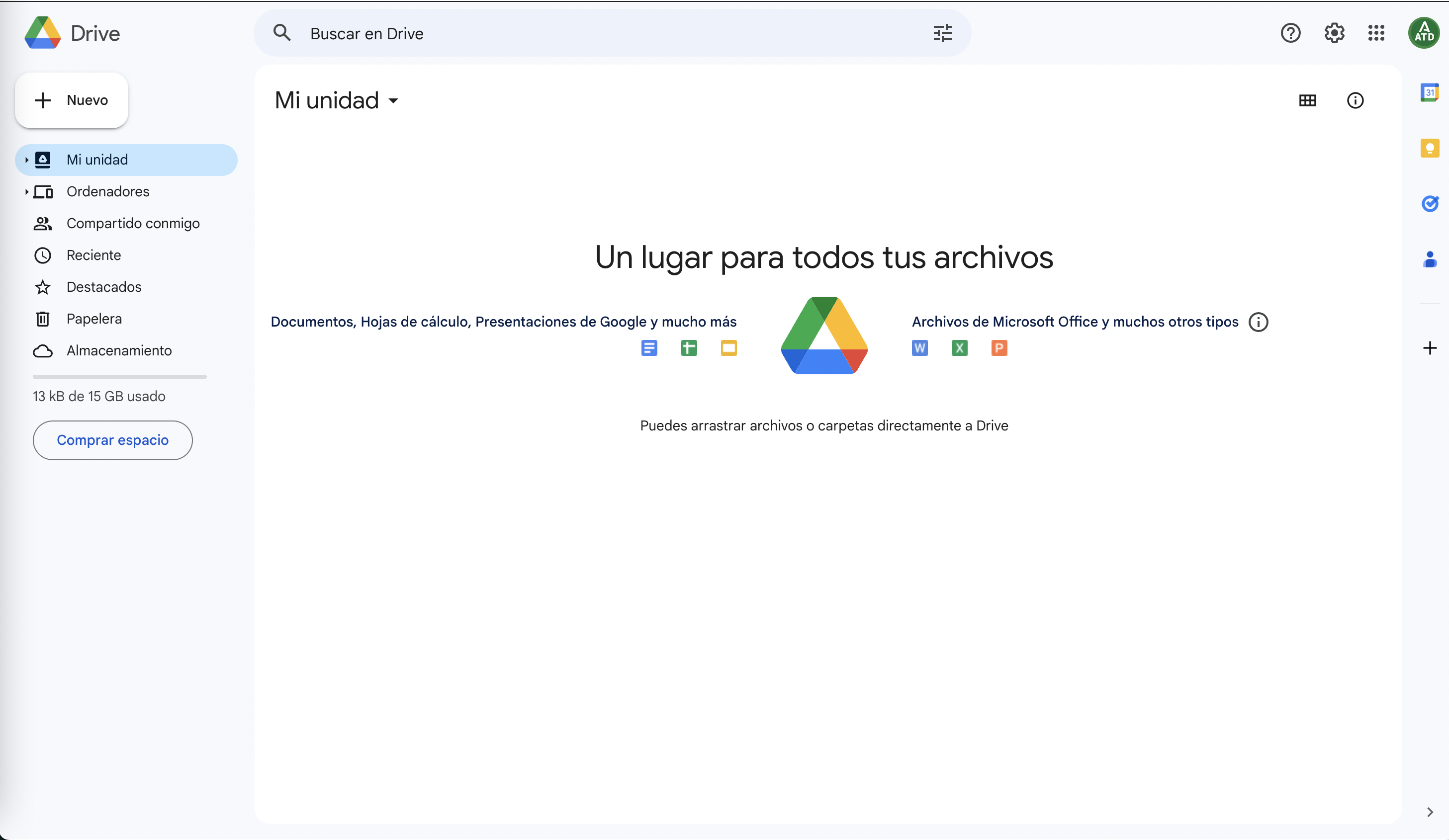
Task: Click the Google Sheets icon
Action: [689, 348]
